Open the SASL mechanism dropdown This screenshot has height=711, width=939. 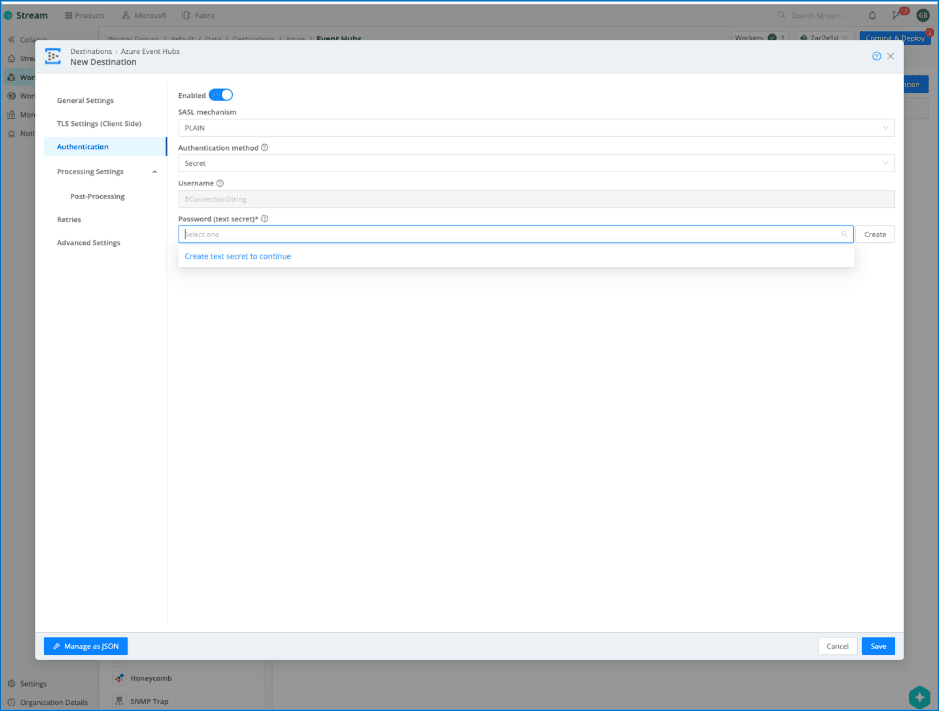click(x=536, y=128)
